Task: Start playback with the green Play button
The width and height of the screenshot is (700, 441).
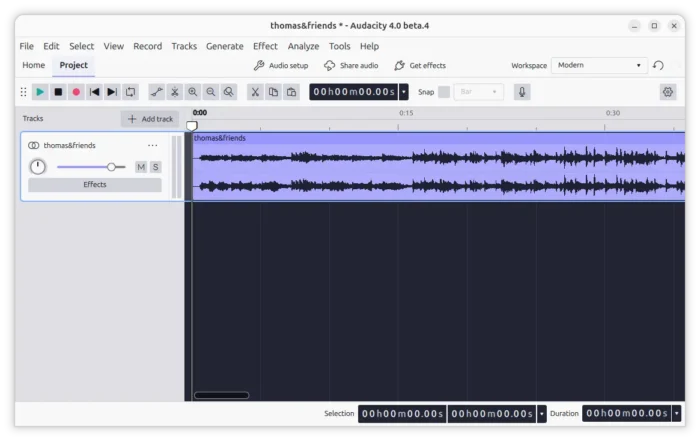Action: tap(40, 92)
